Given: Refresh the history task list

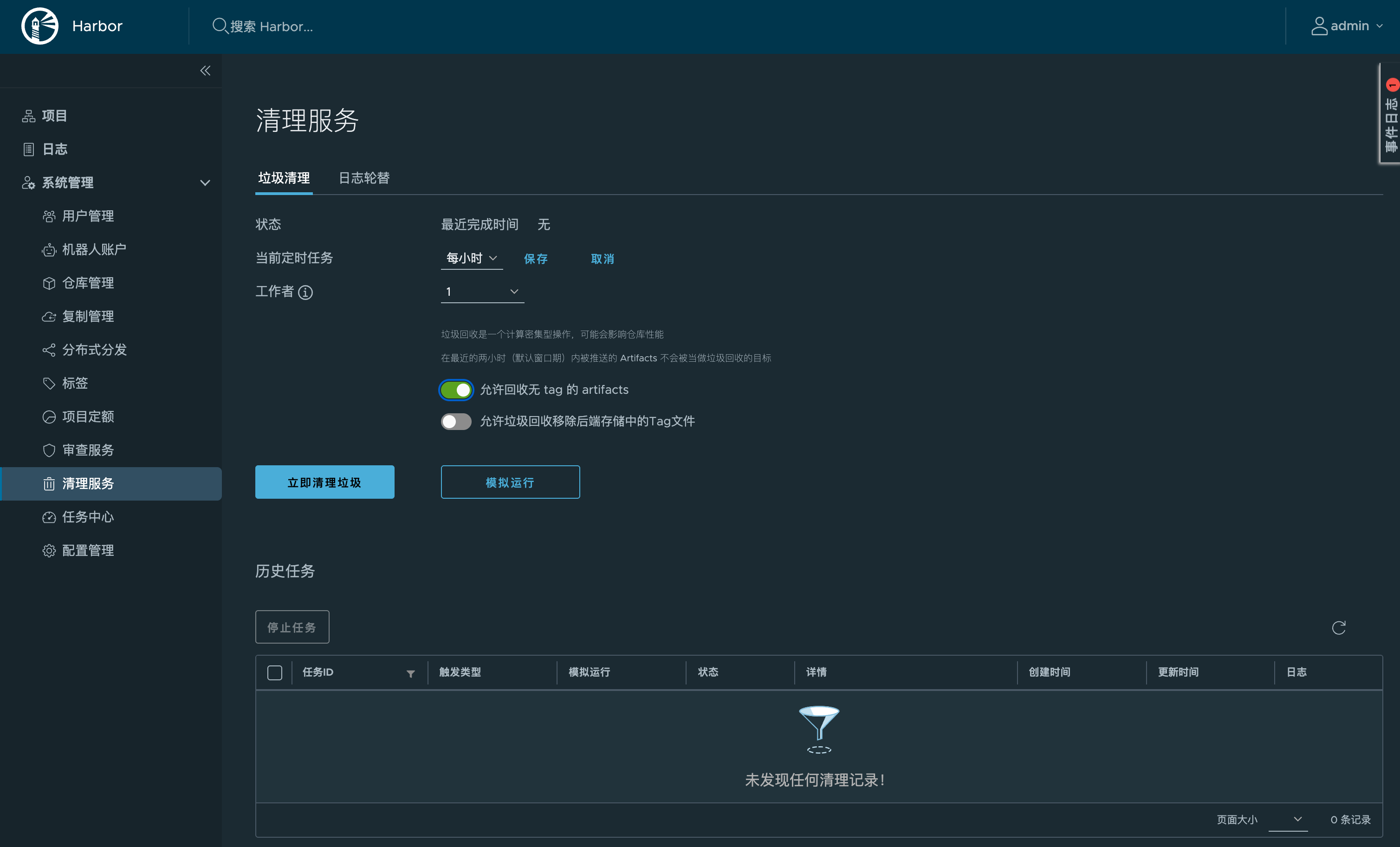Looking at the screenshot, I should 1339,627.
